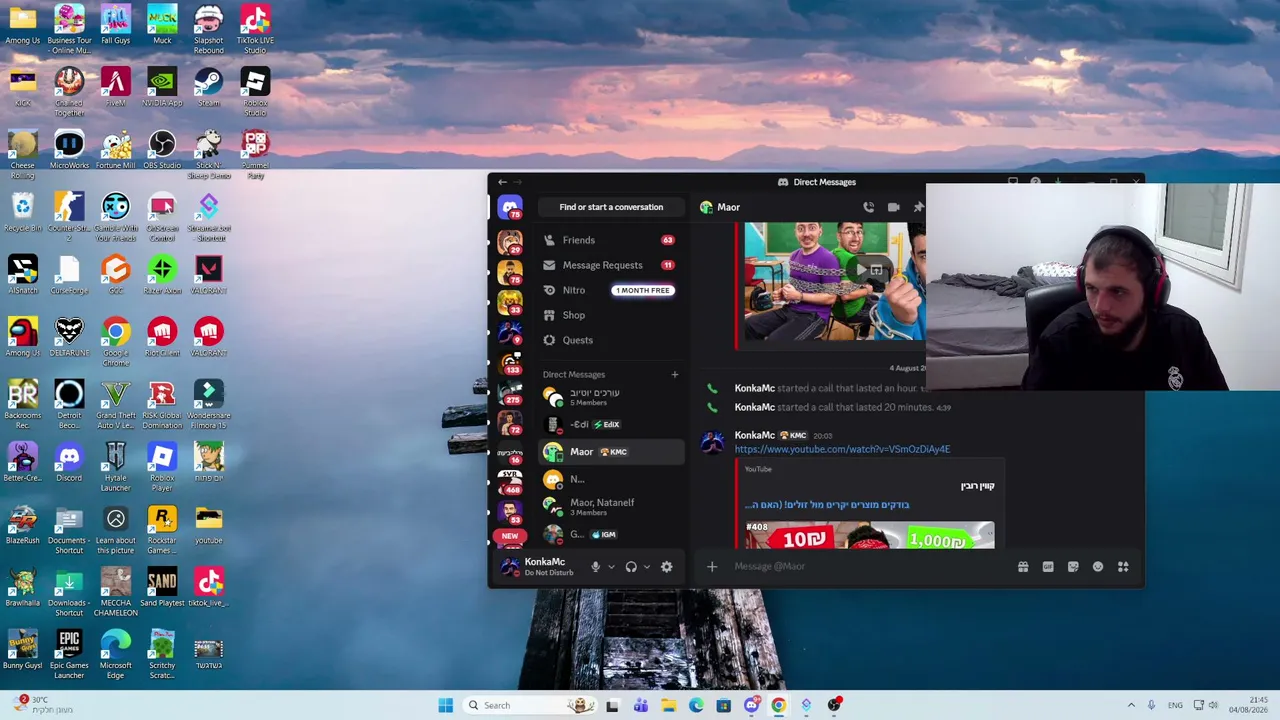Click the plus attachment button beside message box
The height and width of the screenshot is (720, 1280).
coord(712,567)
